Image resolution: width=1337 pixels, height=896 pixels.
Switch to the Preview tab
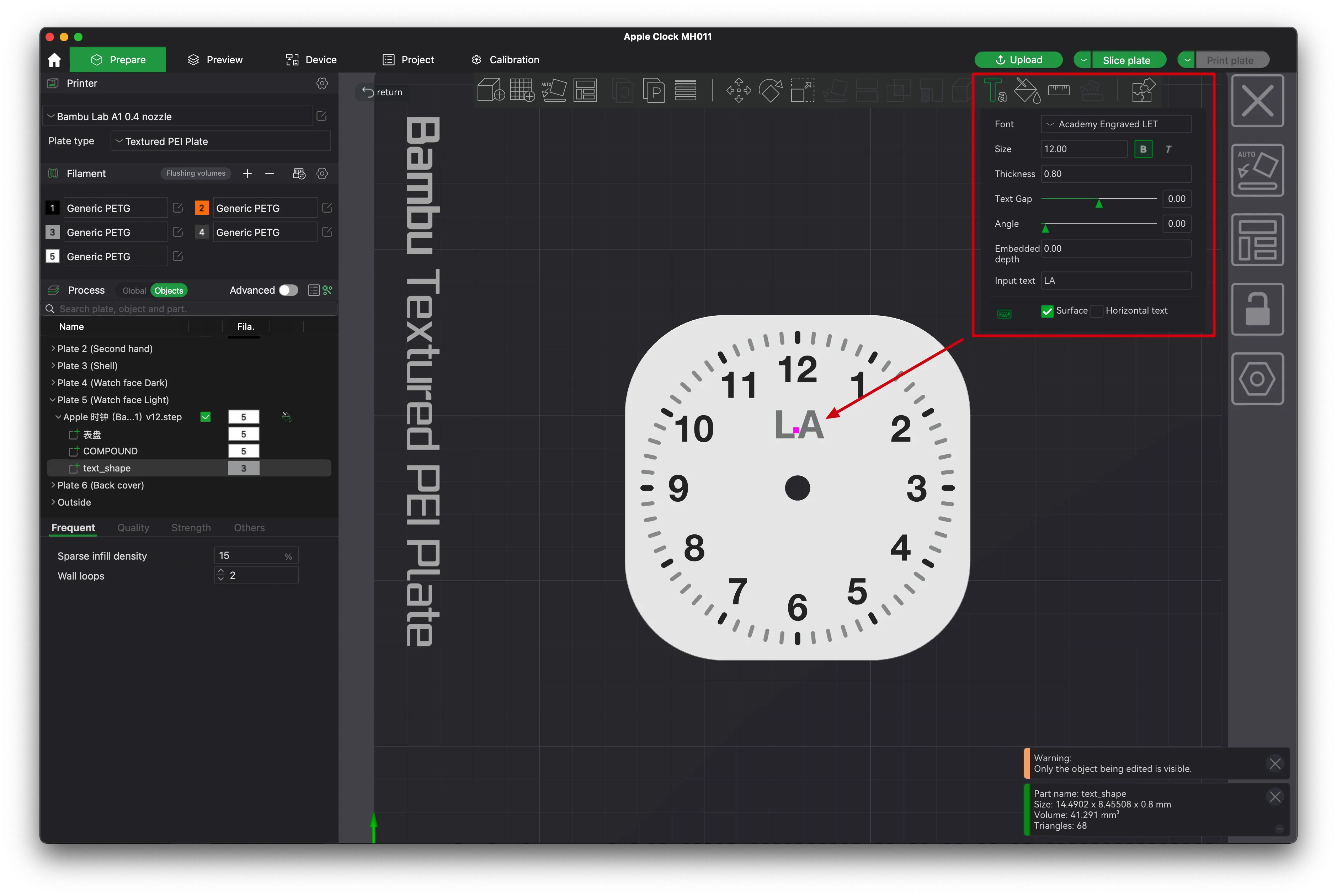tap(215, 60)
